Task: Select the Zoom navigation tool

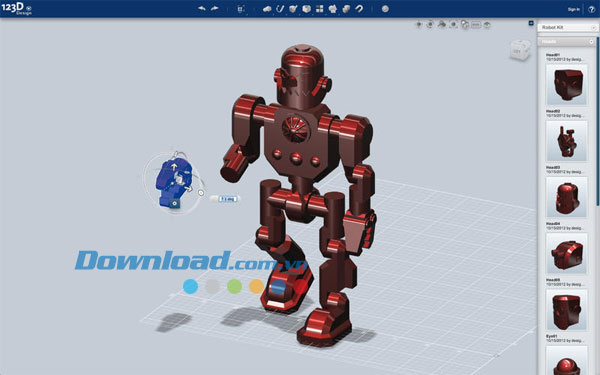Action: (442, 25)
